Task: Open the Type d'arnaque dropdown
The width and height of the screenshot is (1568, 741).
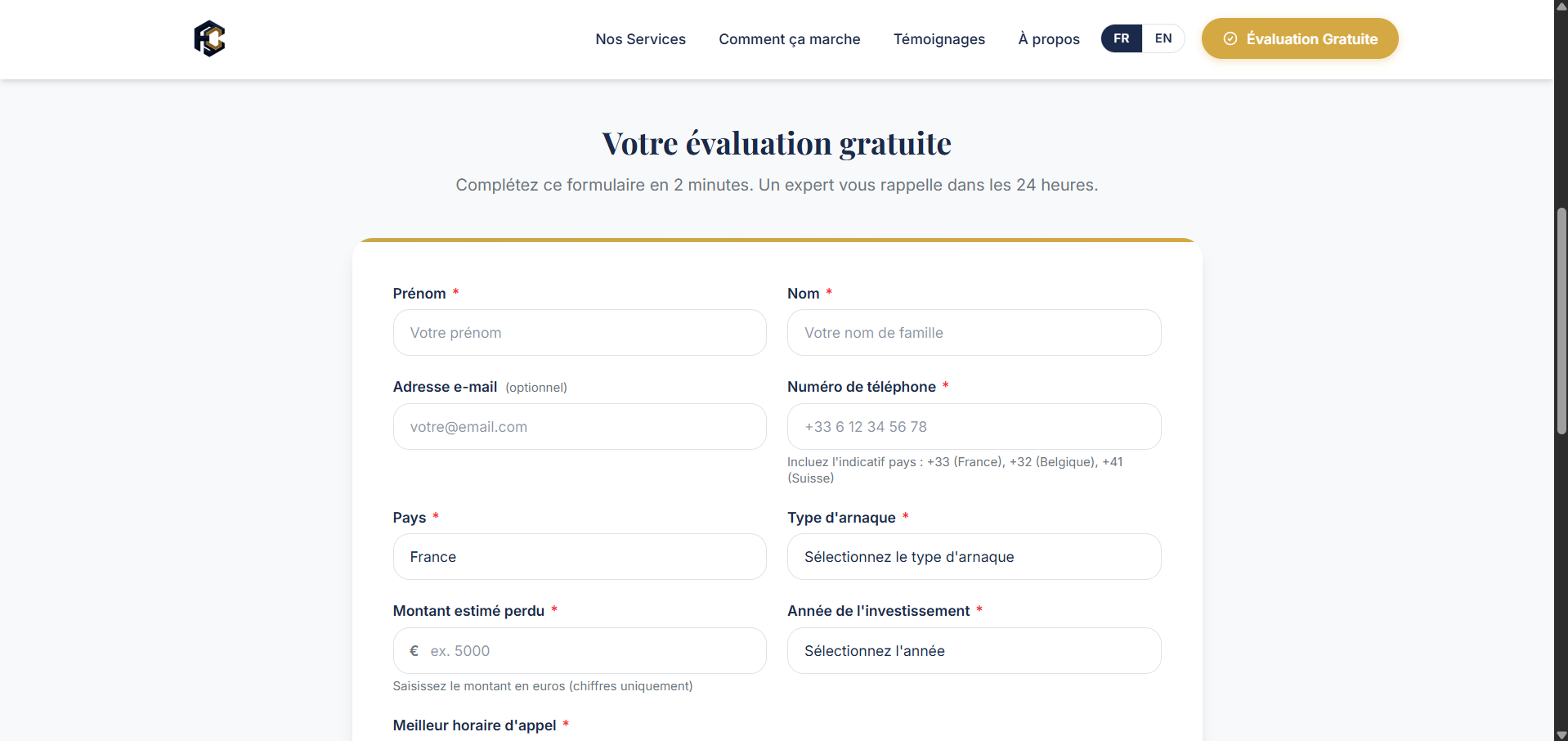Action: click(974, 557)
